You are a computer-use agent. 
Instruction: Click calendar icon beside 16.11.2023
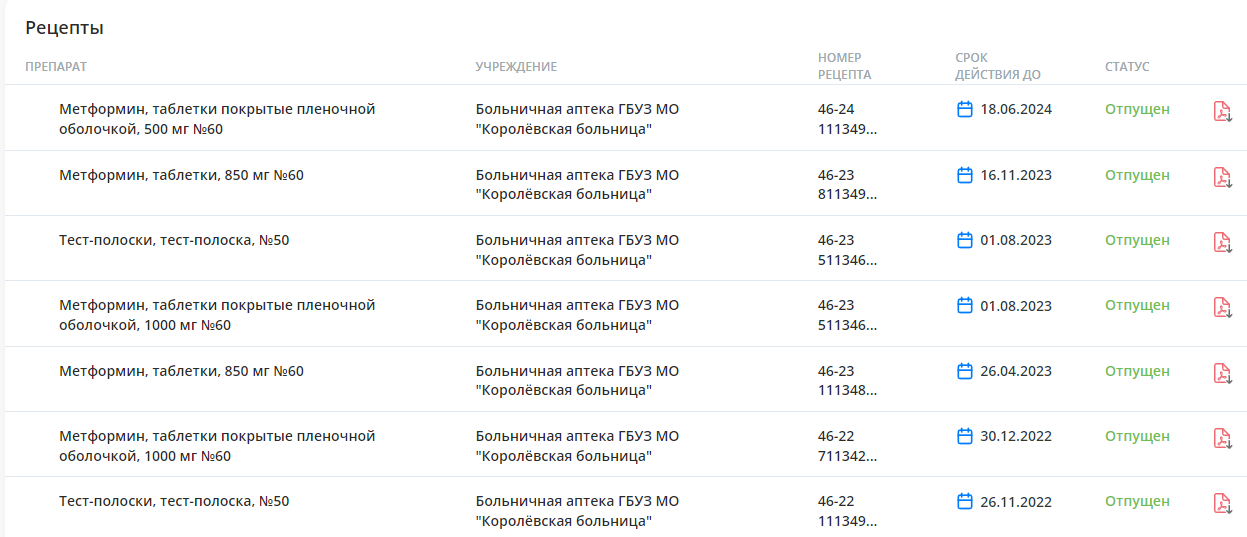coord(965,175)
